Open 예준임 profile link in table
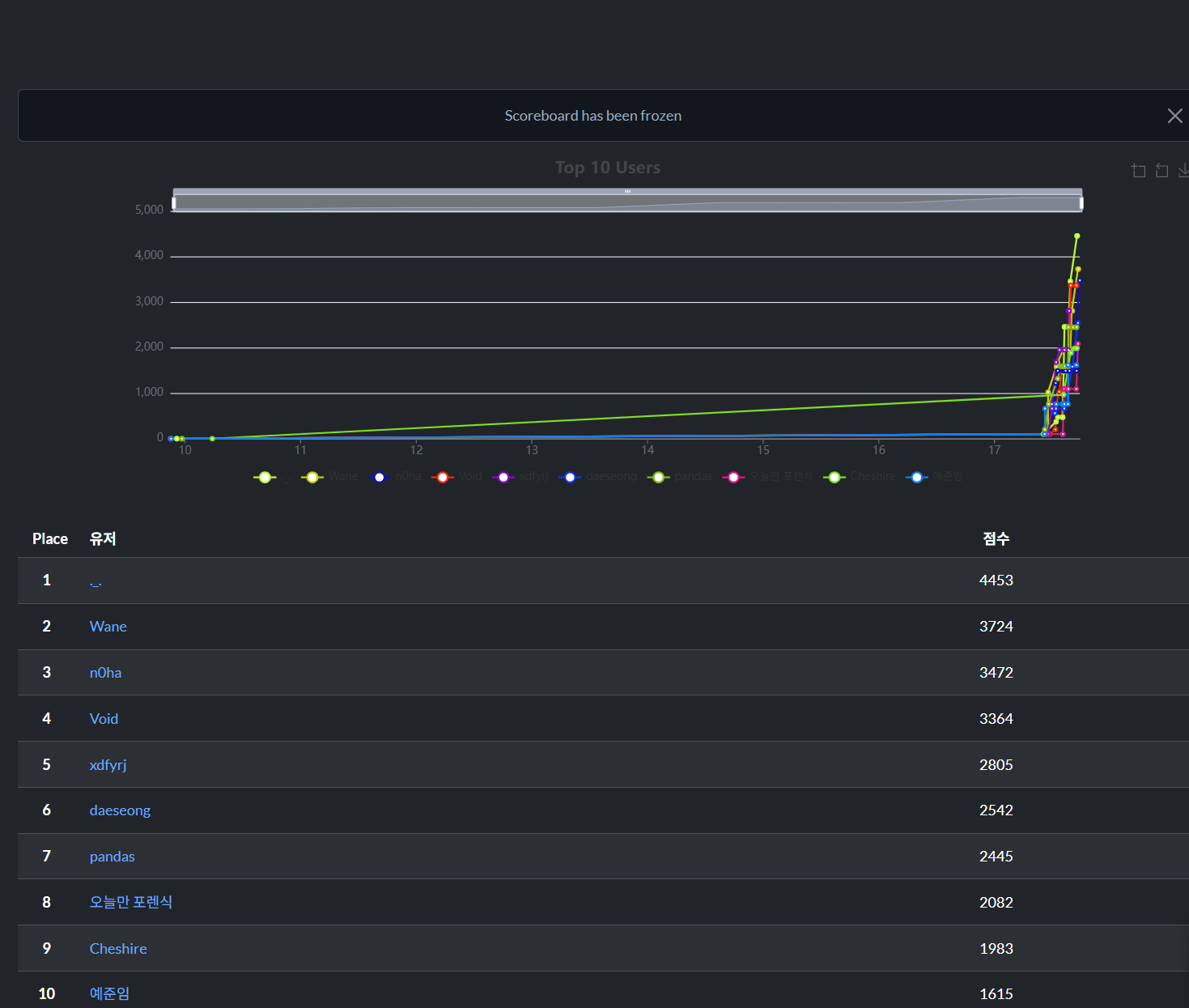This screenshot has width=1189, height=1008. 109,993
